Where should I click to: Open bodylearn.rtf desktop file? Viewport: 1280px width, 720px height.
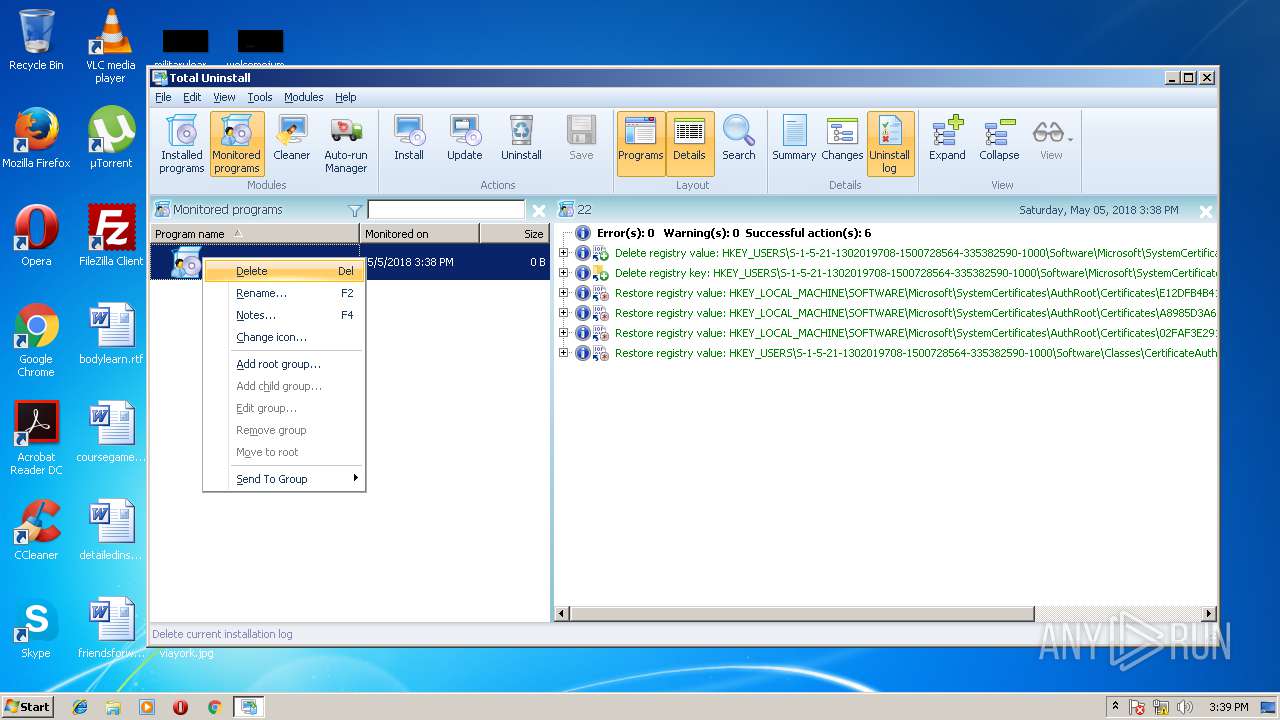click(x=110, y=334)
